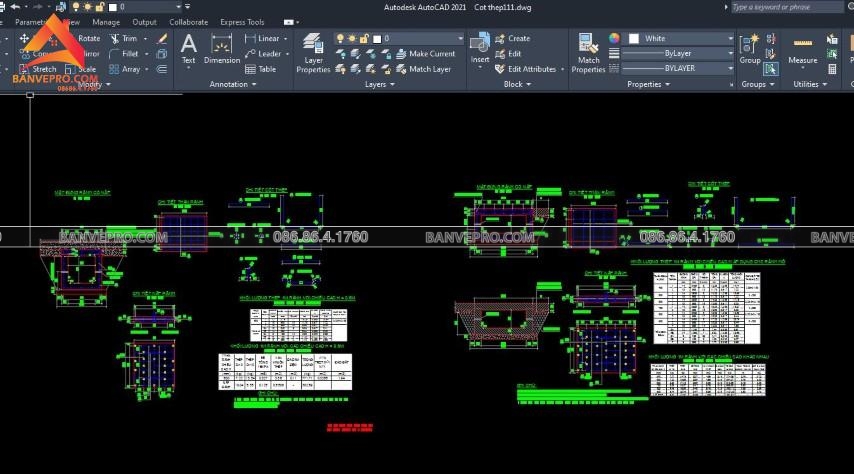
Task: Click Edit block icon
Action: coord(500,53)
